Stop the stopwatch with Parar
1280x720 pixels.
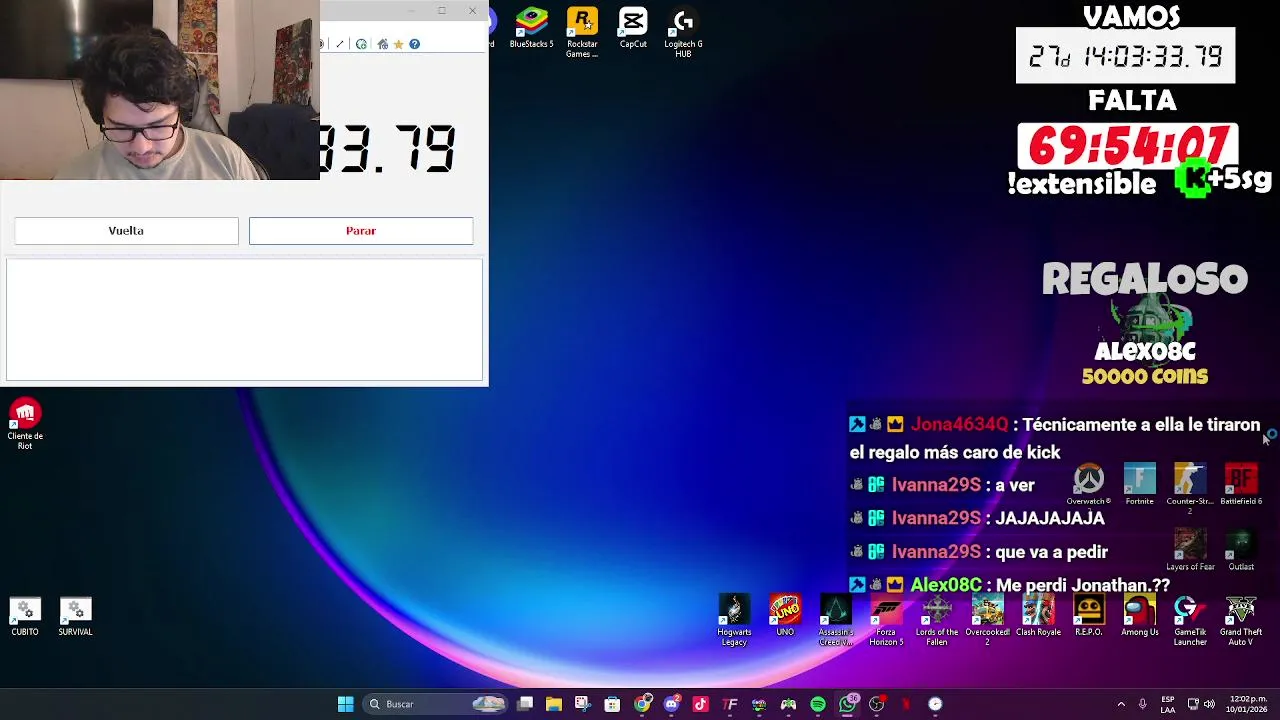[x=361, y=231]
